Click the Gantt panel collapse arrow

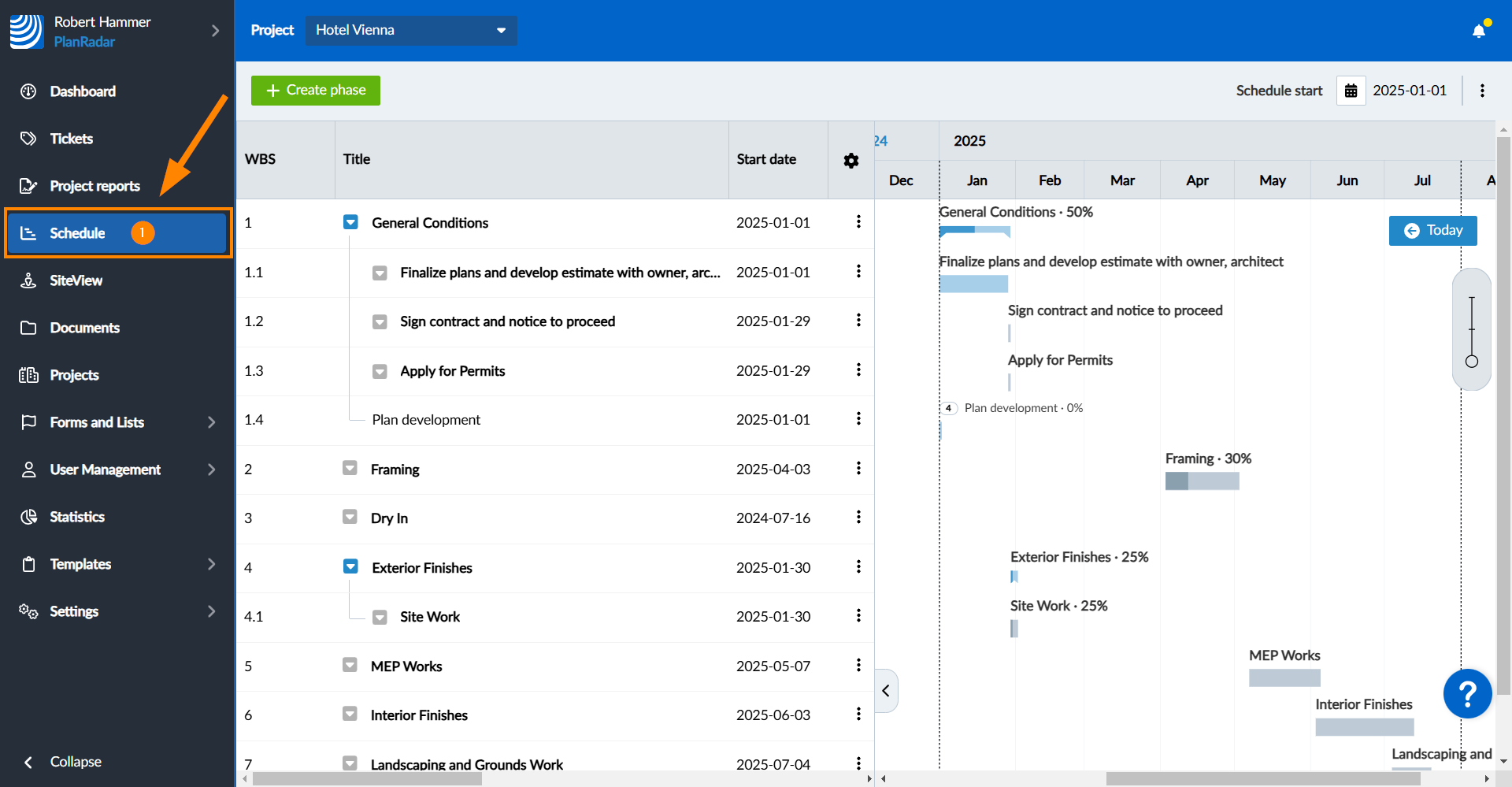[x=886, y=691]
